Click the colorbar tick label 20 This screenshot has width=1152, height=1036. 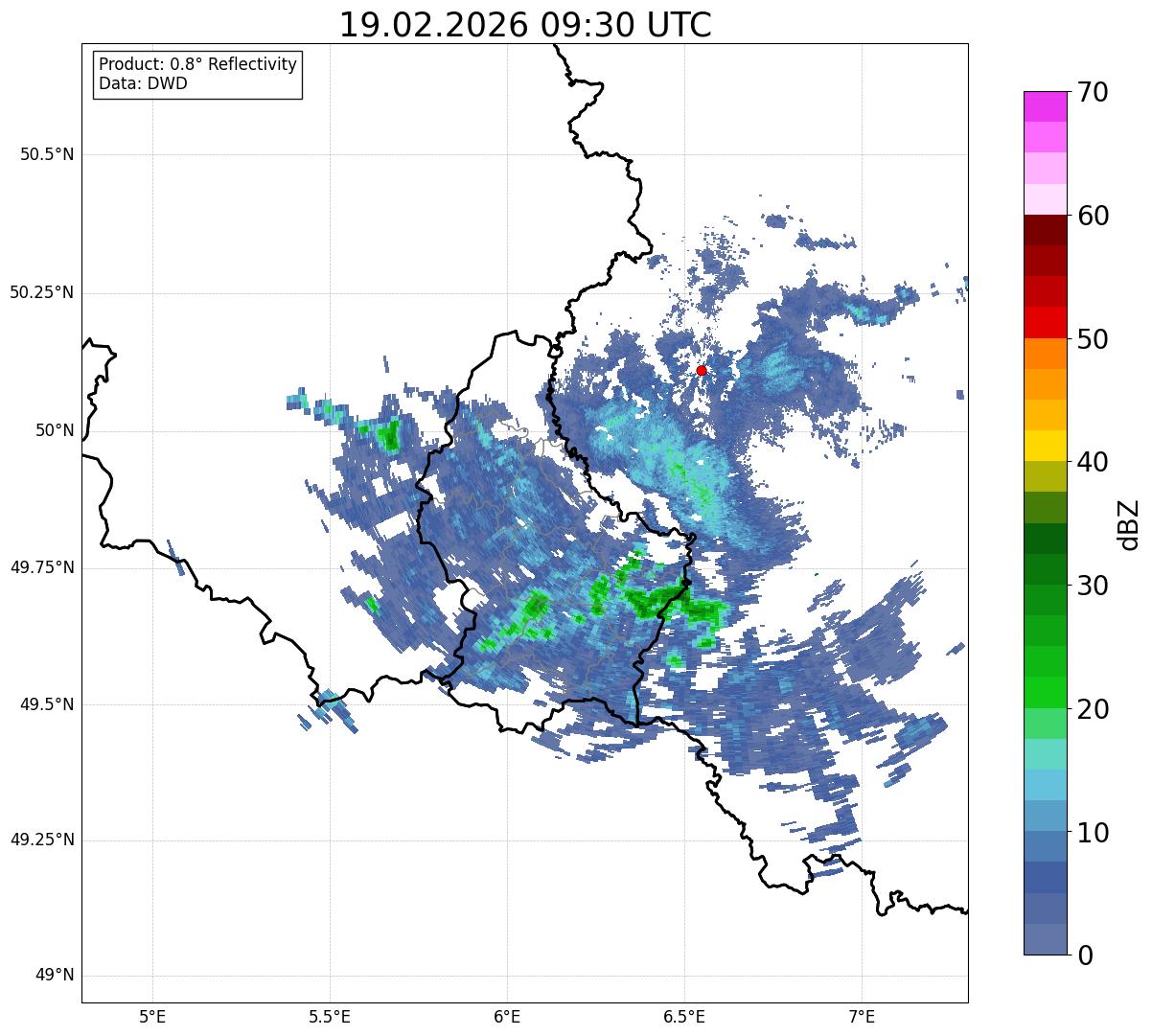tap(1093, 709)
